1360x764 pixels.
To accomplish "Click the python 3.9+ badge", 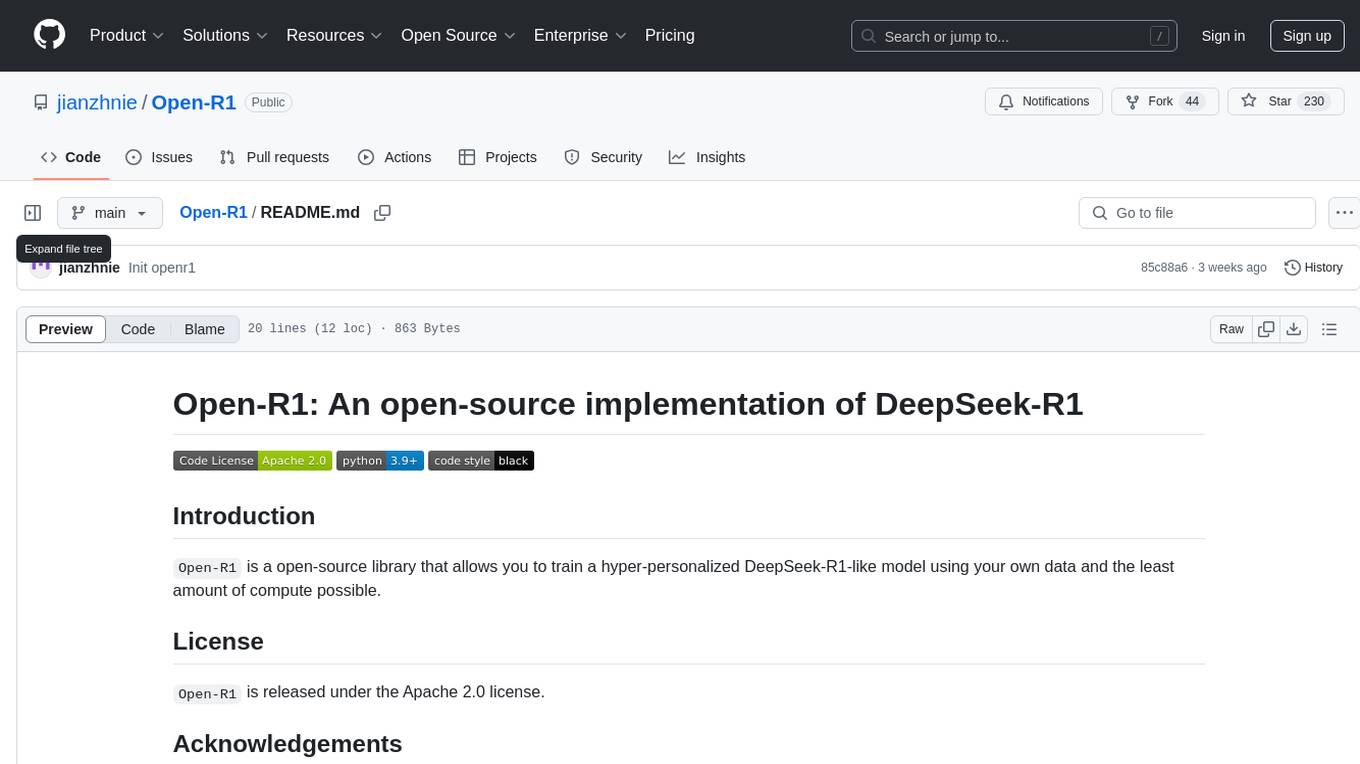I will [380, 461].
